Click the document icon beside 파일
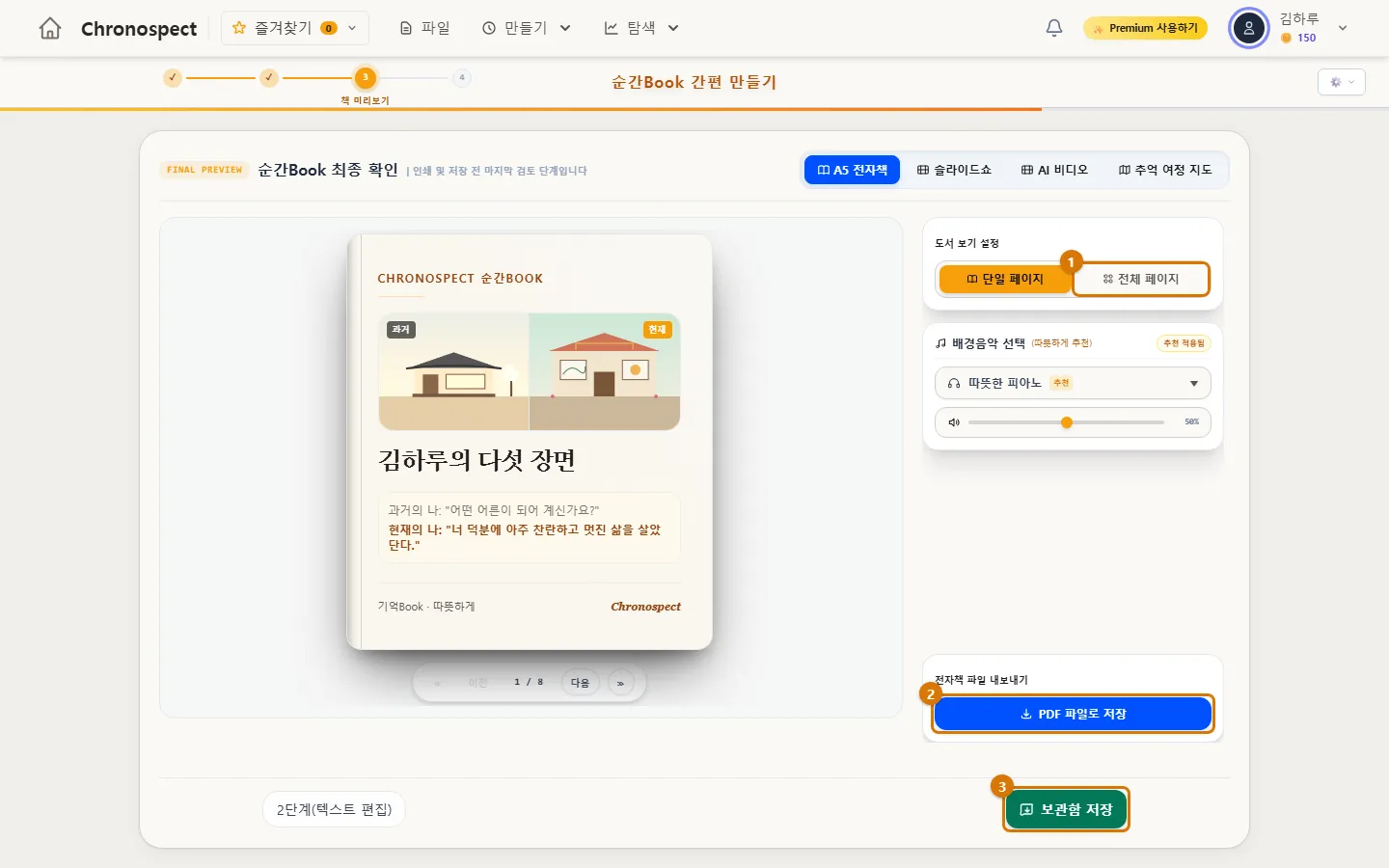This screenshot has width=1389, height=868. tap(406, 29)
